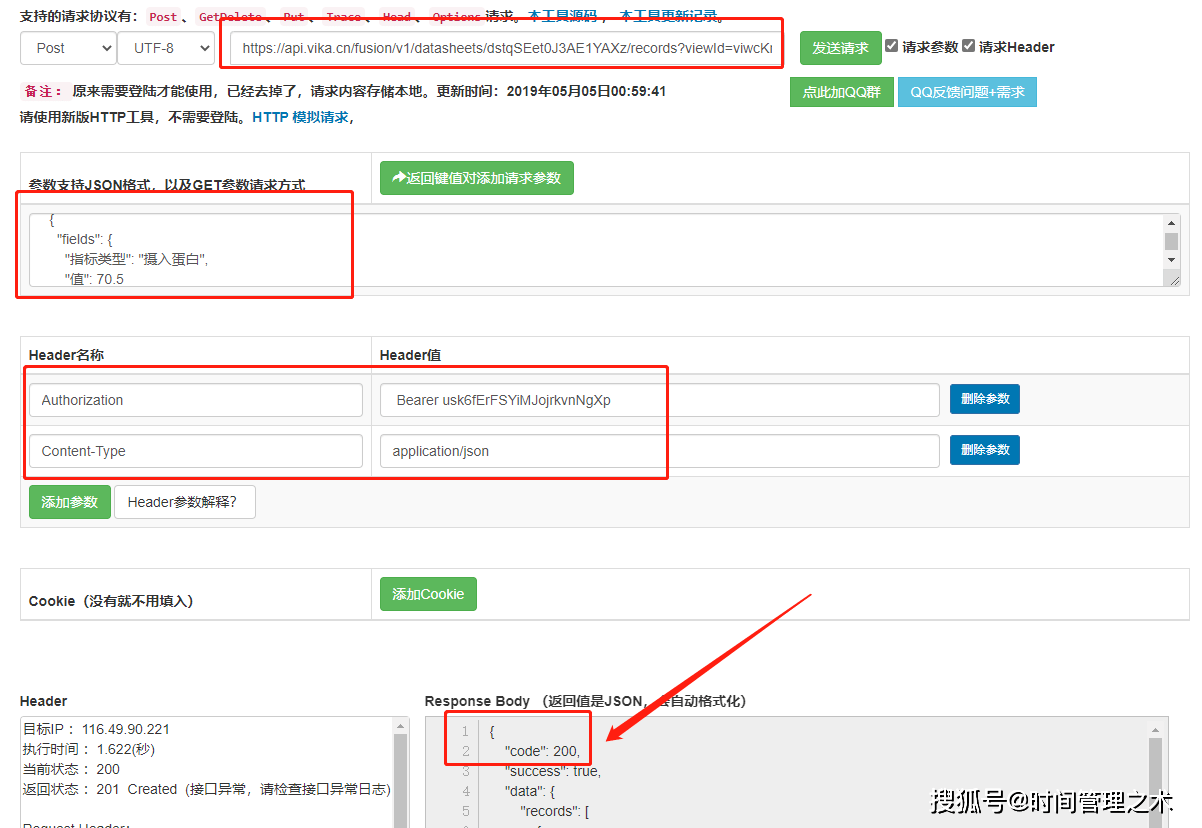Click the green 发送请求 send button
This screenshot has width=1202, height=828.
click(x=840, y=48)
